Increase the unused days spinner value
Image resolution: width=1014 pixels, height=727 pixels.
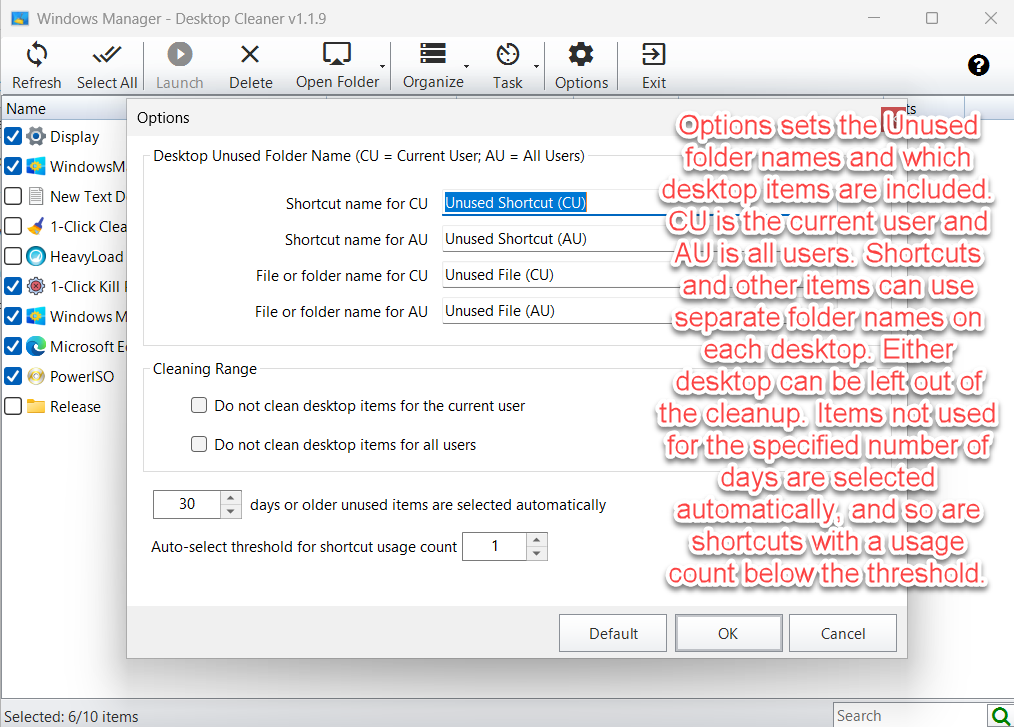[x=231, y=497]
